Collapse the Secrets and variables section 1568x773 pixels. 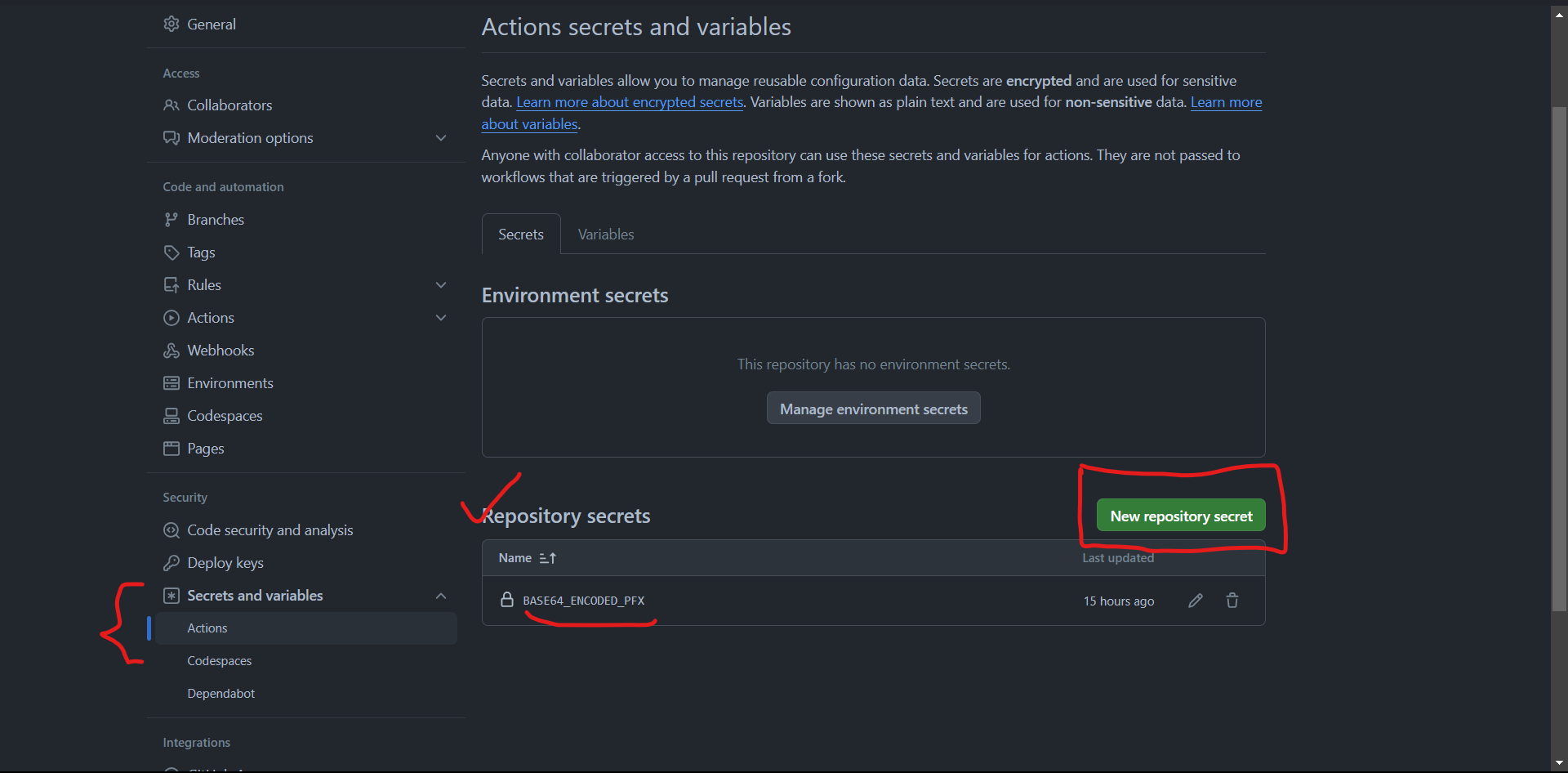coord(441,596)
